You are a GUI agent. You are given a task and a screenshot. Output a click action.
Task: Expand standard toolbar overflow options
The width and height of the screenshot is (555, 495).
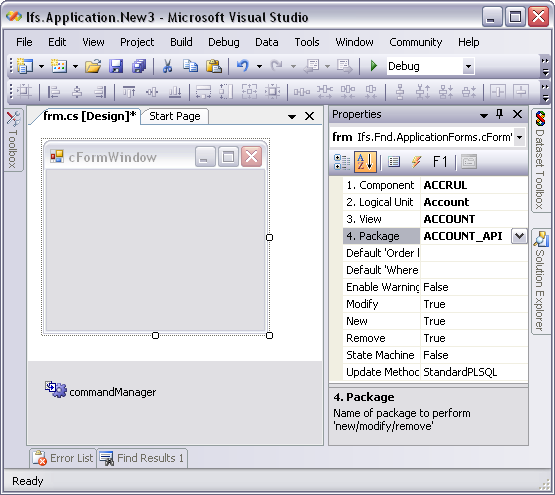click(x=545, y=67)
